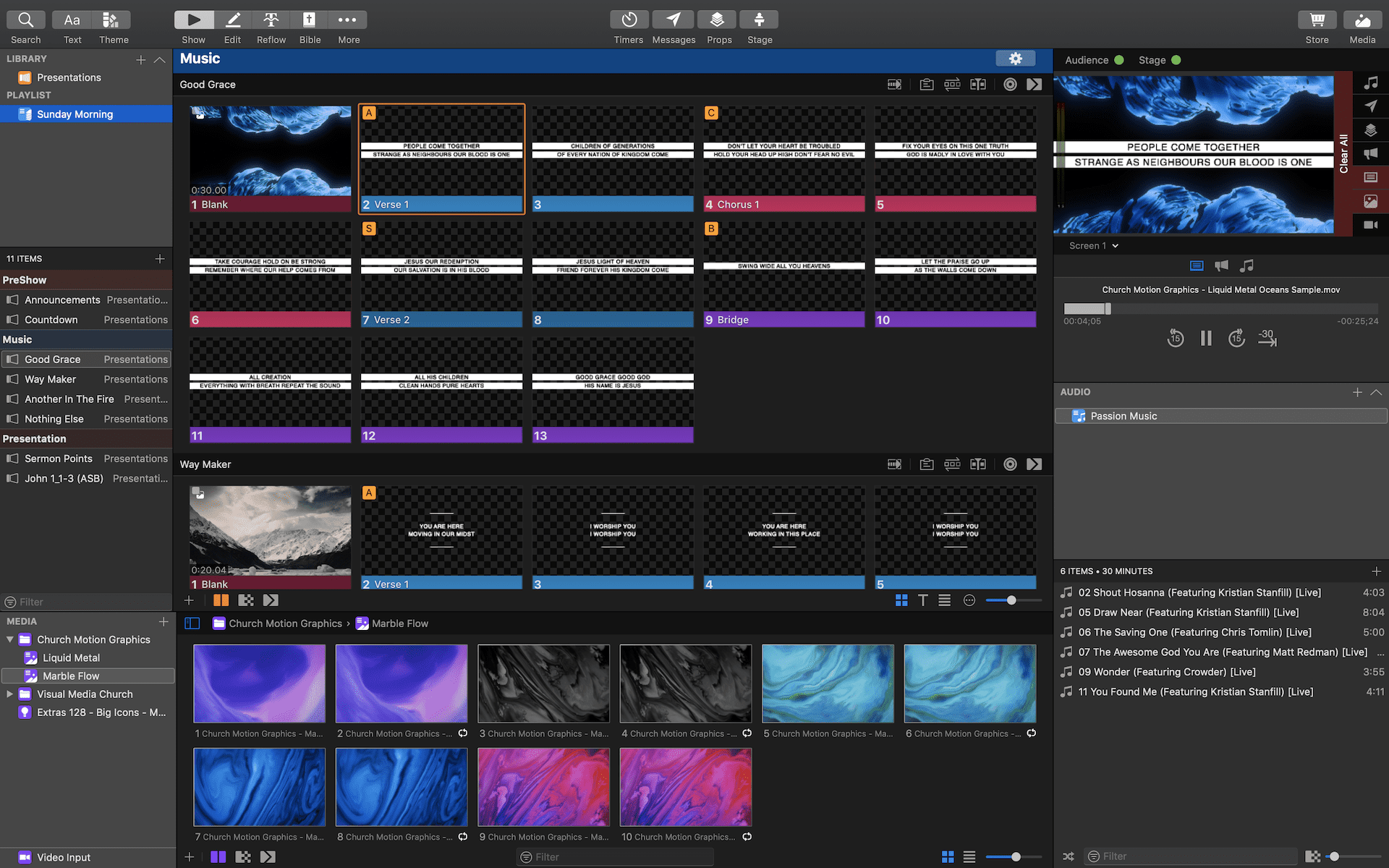Viewport: 1389px width, 868px height.
Task: Toggle Stage screen active status
Action: 1178,60
